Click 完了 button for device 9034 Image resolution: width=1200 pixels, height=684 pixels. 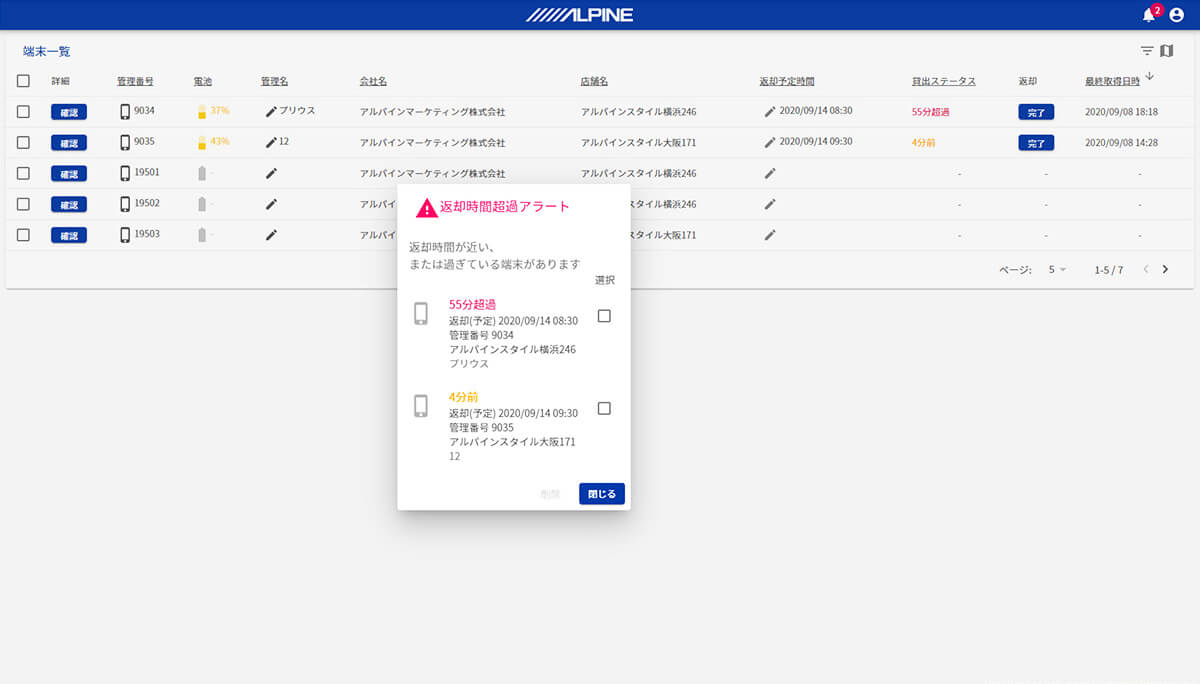[x=1036, y=113]
